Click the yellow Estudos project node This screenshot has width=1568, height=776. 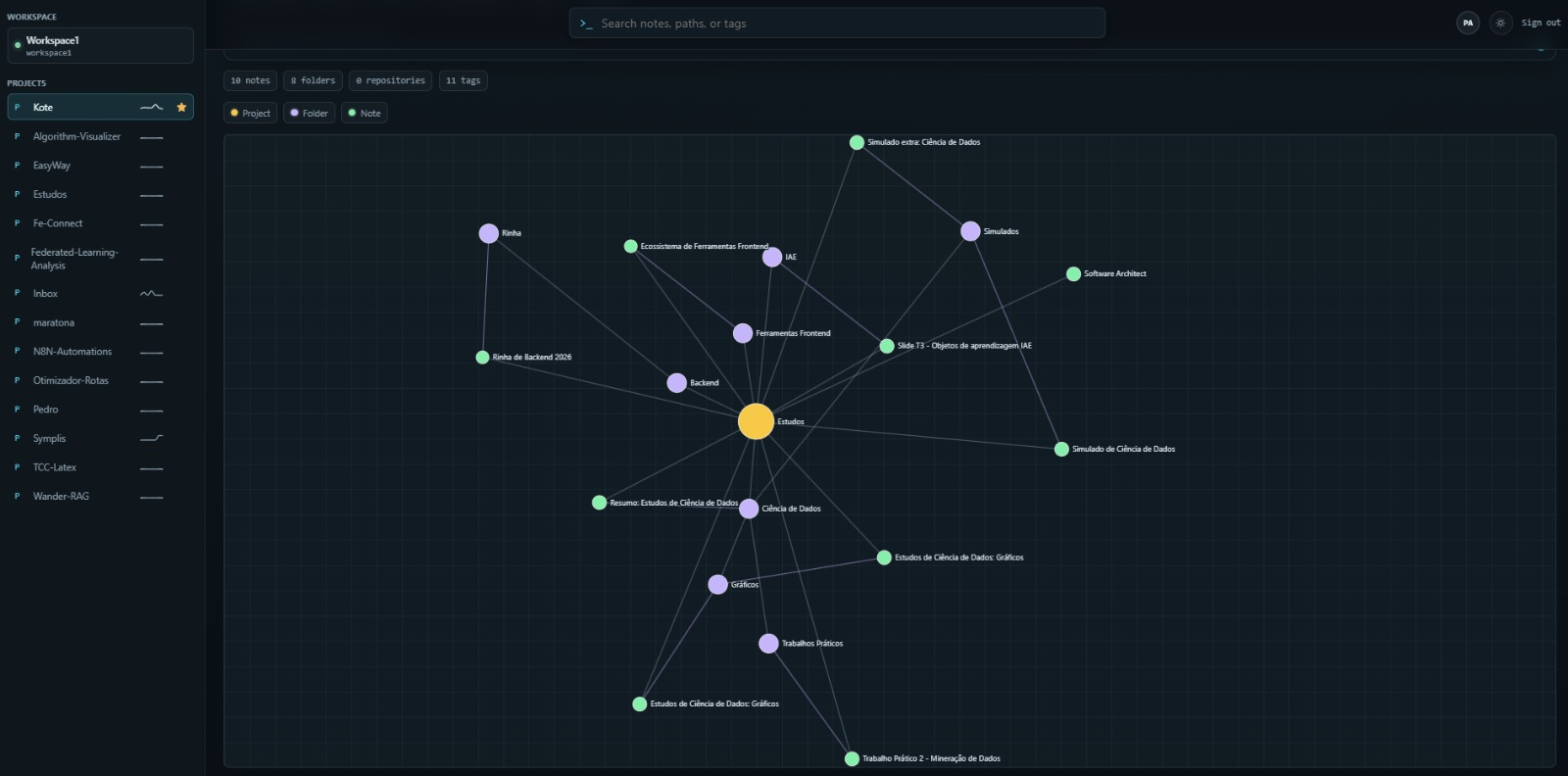point(756,422)
